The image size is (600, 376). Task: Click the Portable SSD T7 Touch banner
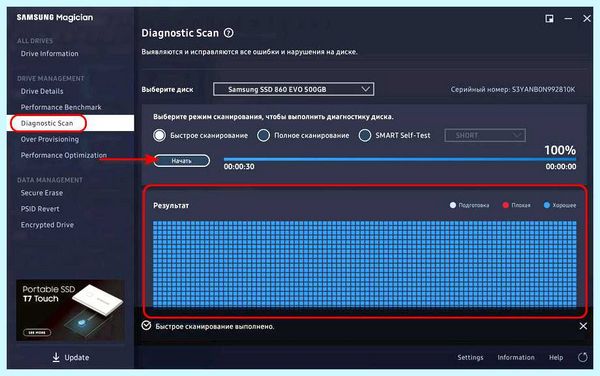[70, 310]
